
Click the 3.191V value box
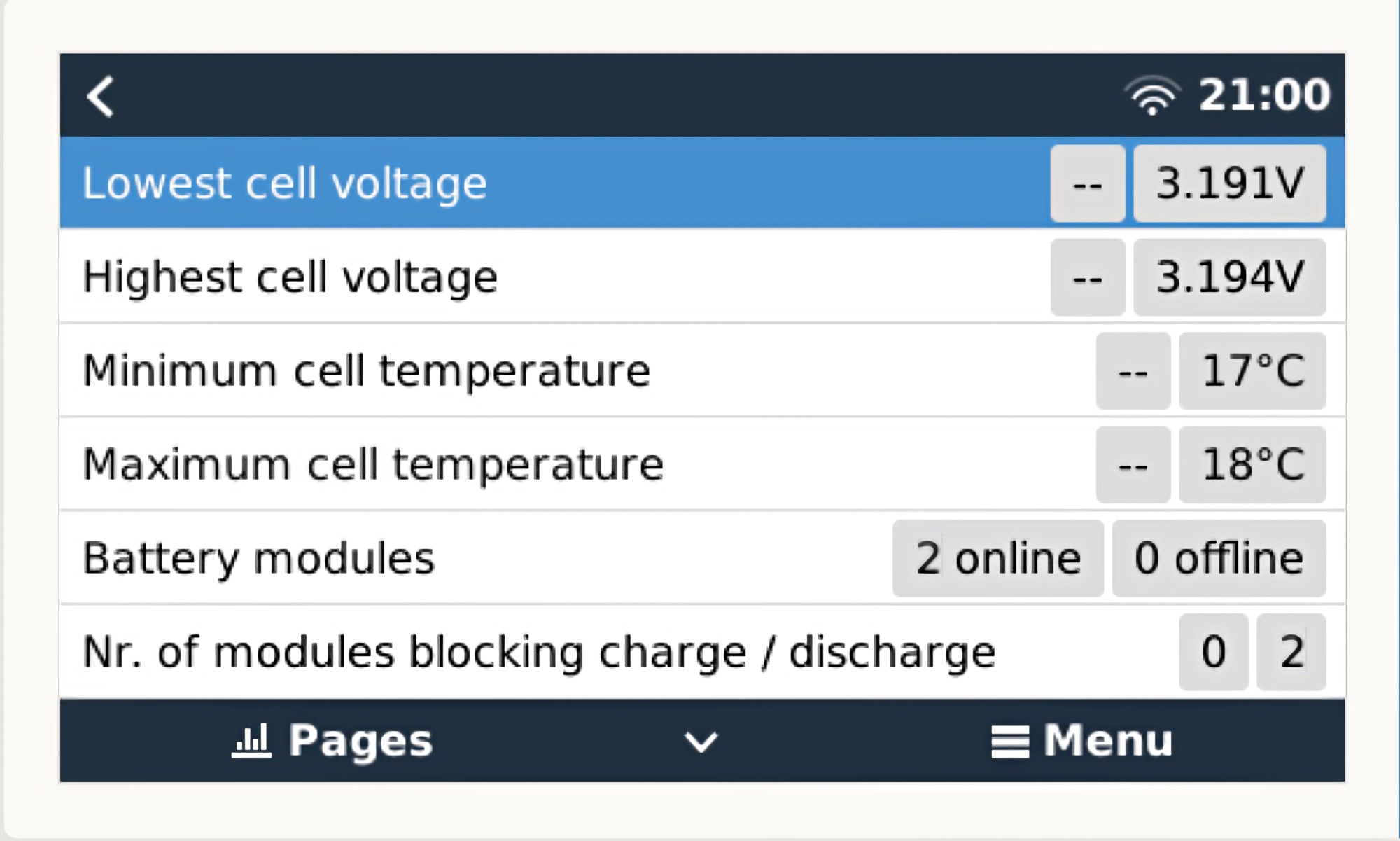1229,183
